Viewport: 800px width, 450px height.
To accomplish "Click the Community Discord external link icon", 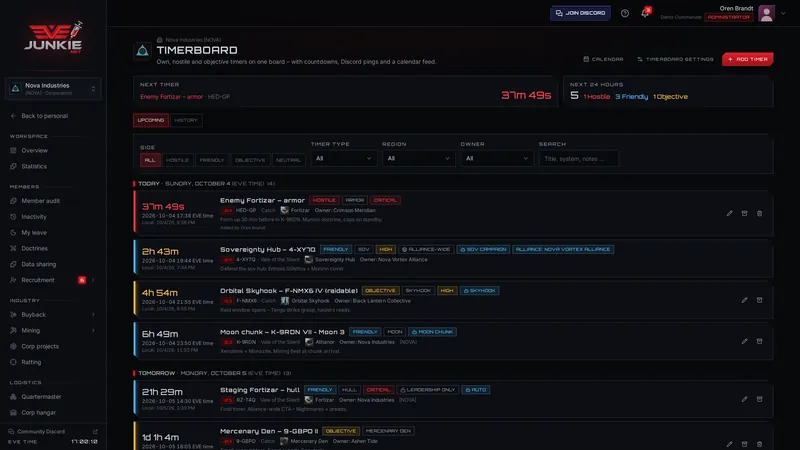I will point(95,432).
